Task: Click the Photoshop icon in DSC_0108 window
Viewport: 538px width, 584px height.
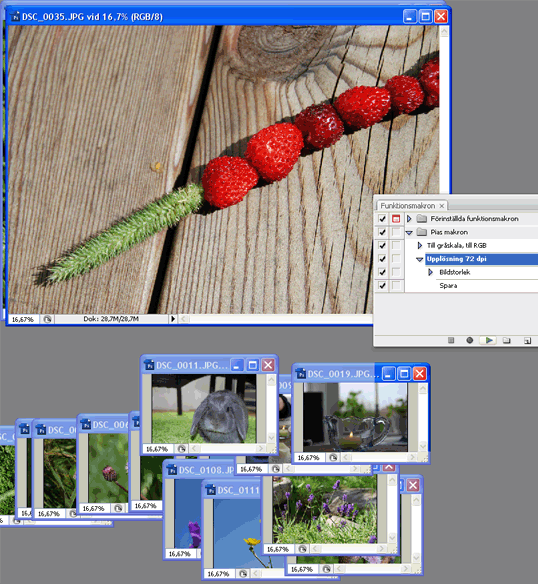Action: (171, 470)
